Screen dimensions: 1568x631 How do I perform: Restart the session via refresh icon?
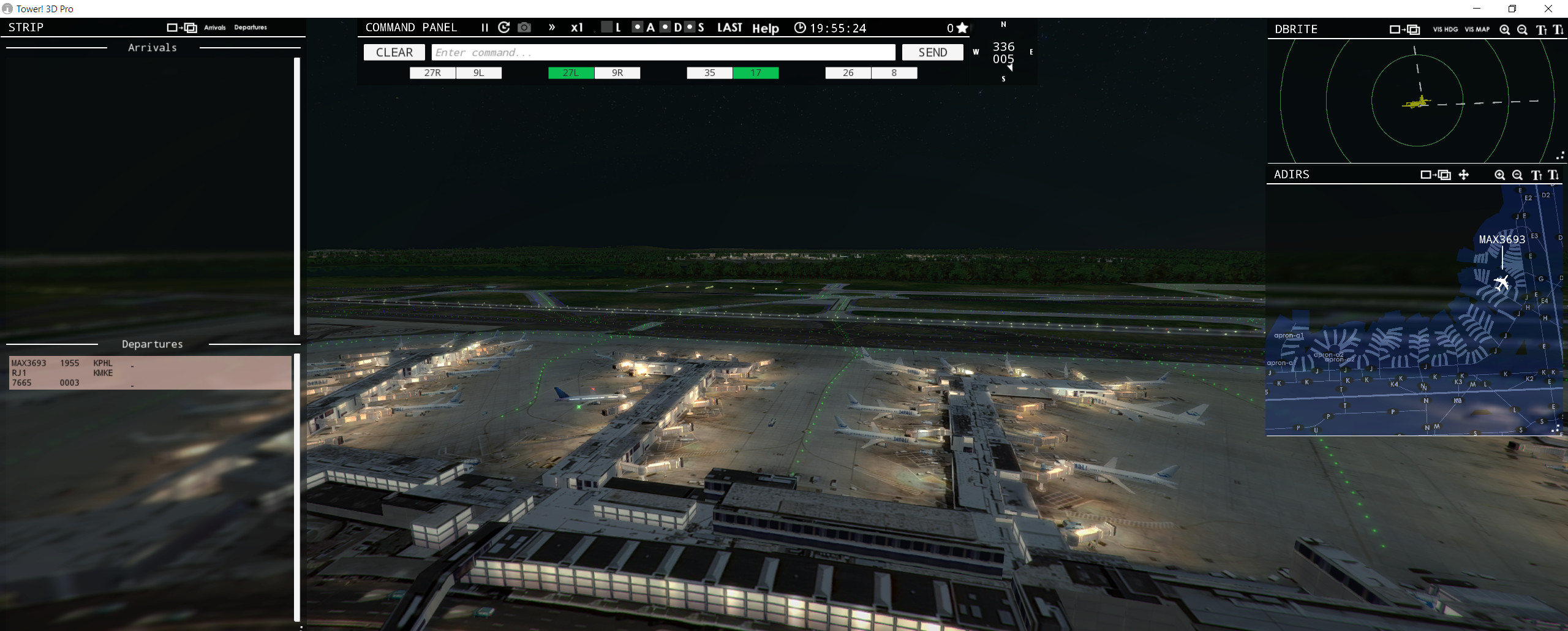tap(504, 28)
